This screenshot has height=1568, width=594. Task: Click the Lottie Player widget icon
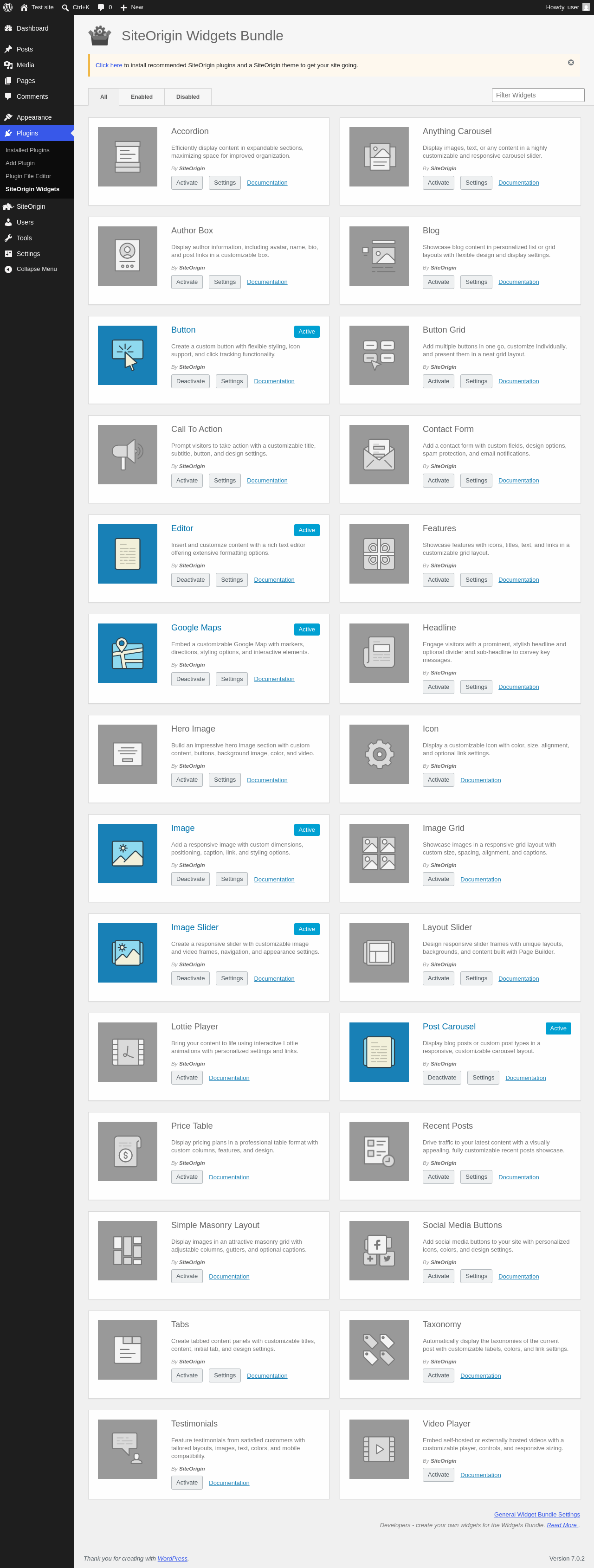pos(127,1051)
